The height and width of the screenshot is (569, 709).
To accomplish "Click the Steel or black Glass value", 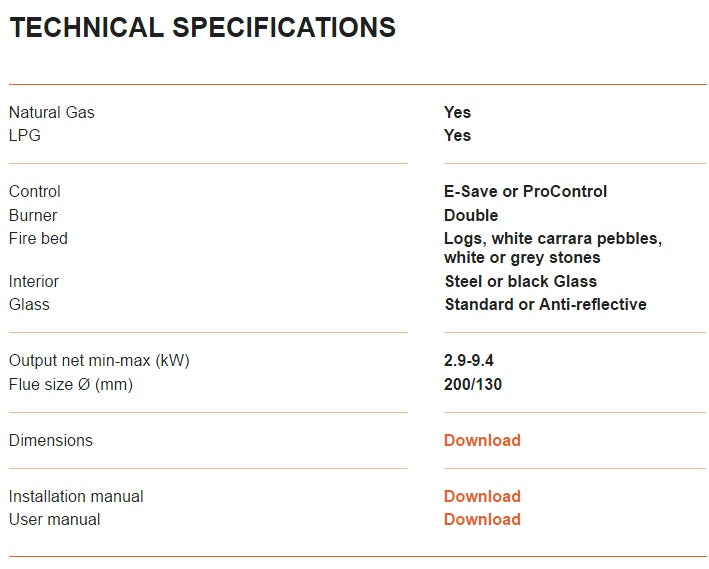I will tap(521, 281).
